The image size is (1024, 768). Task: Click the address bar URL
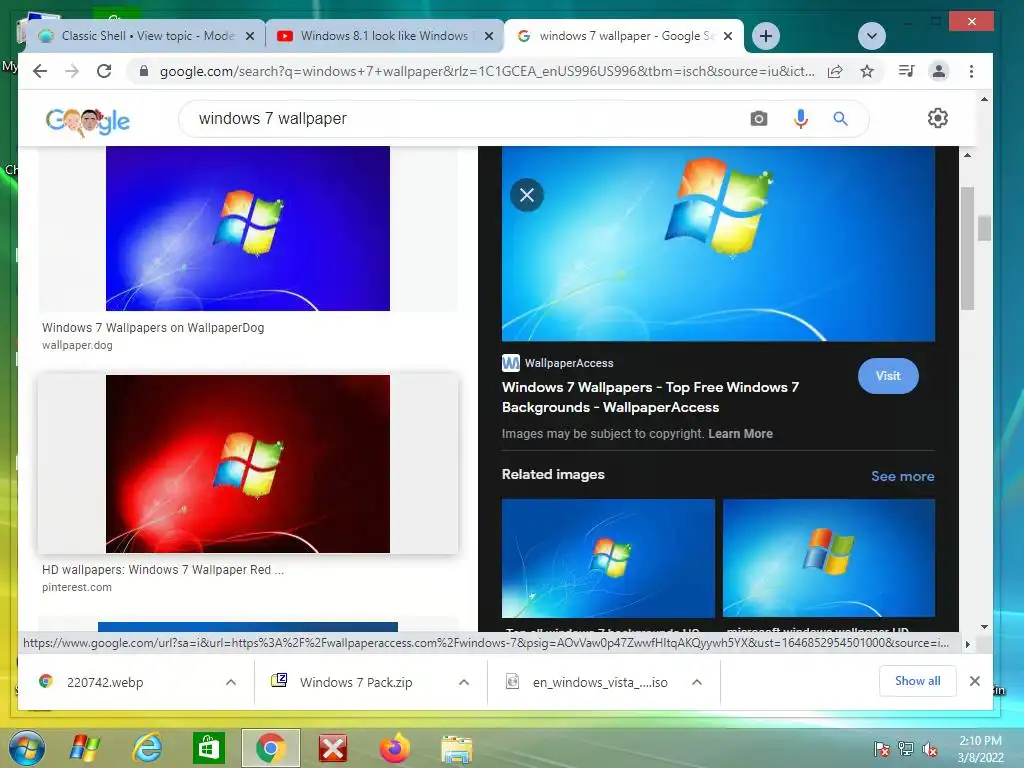(487, 71)
